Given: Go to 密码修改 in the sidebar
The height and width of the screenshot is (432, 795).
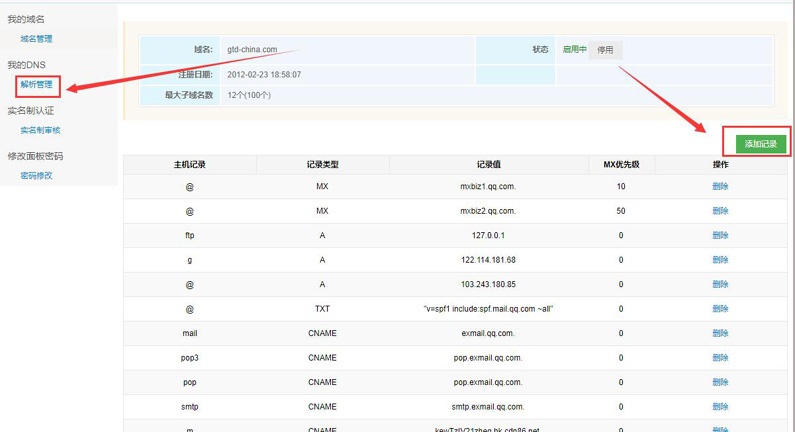Looking at the screenshot, I should [36, 175].
